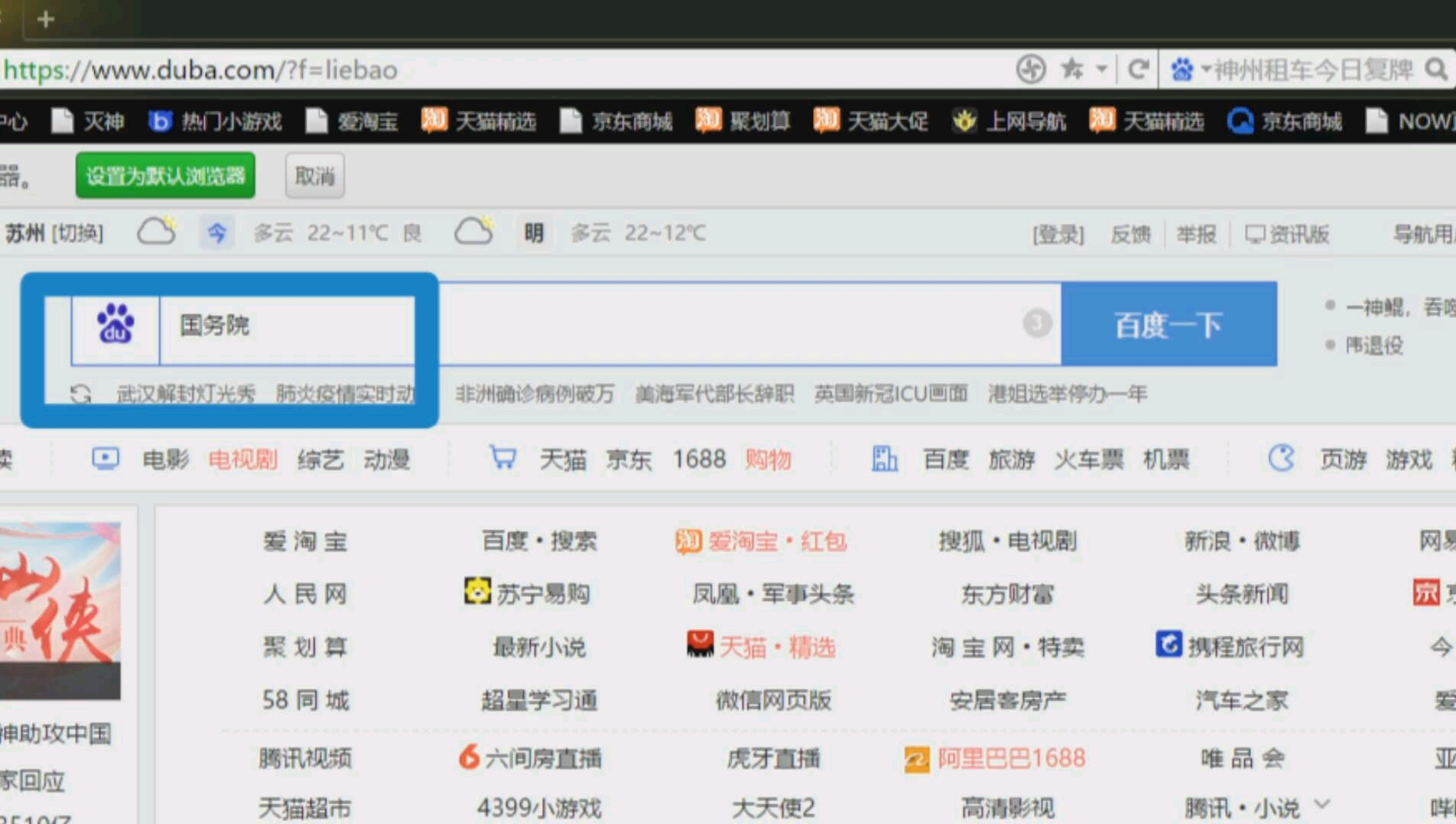
Task: Open 唯品会 site link
Action: pyautogui.click(x=1242, y=758)
